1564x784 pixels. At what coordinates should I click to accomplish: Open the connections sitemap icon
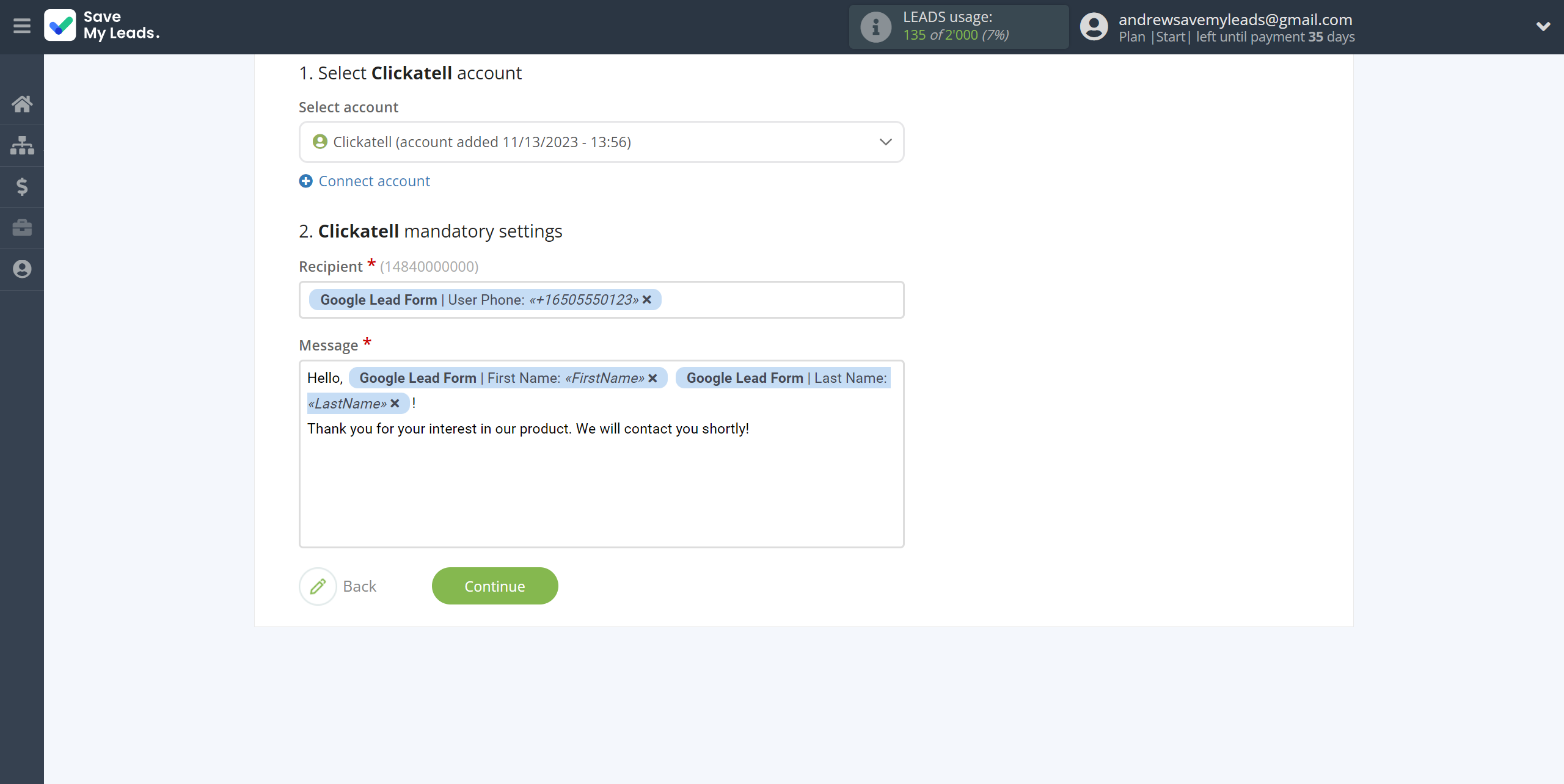click(22, 145)
